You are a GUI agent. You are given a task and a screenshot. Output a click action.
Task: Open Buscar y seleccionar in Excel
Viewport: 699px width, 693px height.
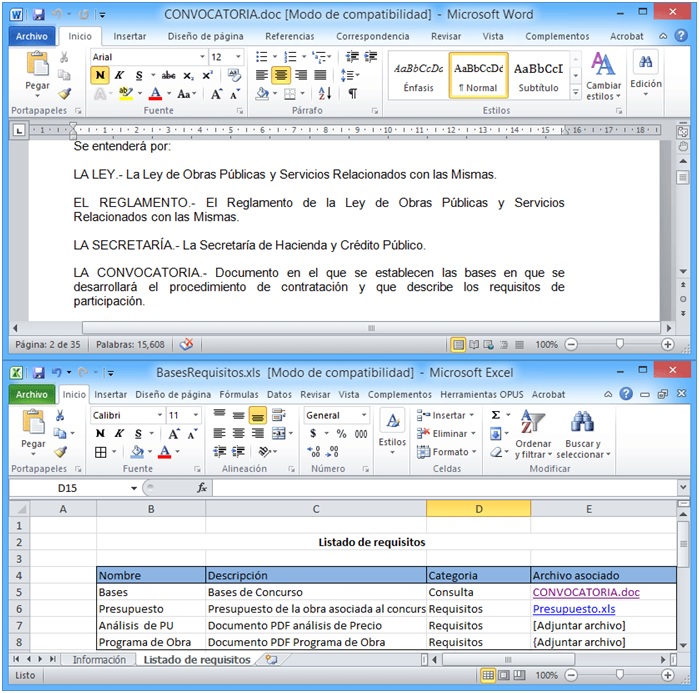click(582, 434)
